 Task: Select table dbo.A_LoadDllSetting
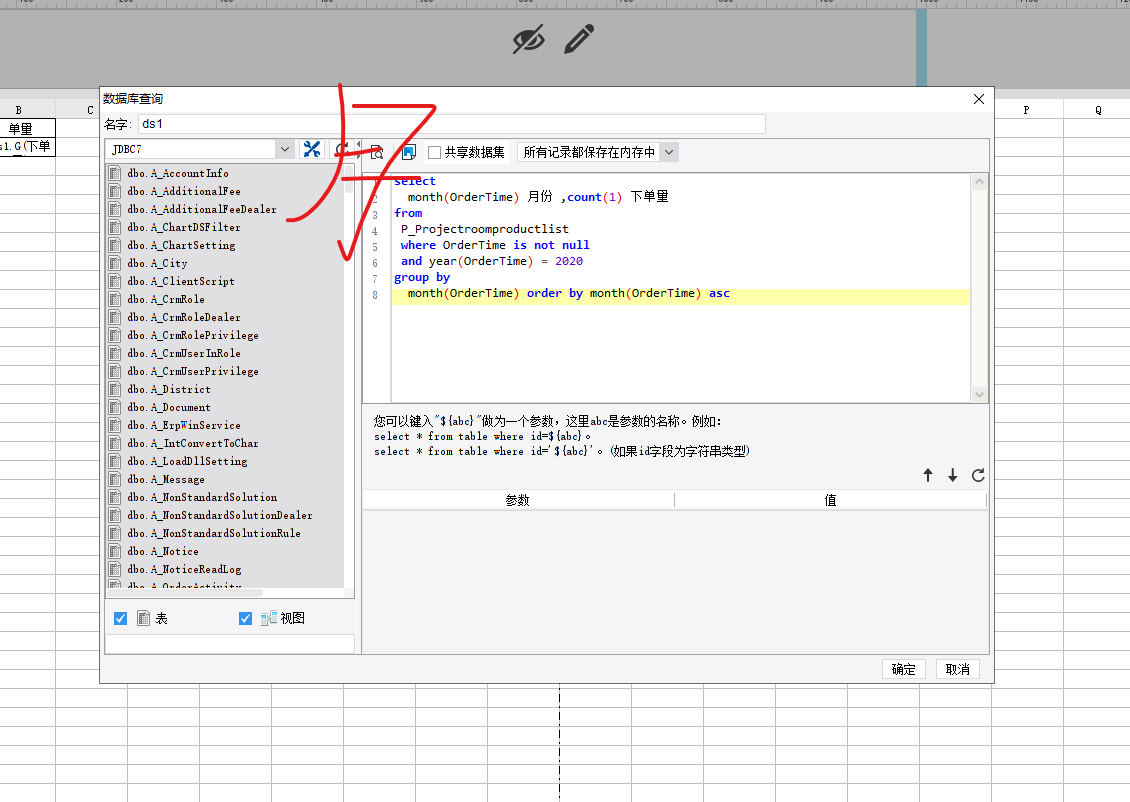coord(187,461)
